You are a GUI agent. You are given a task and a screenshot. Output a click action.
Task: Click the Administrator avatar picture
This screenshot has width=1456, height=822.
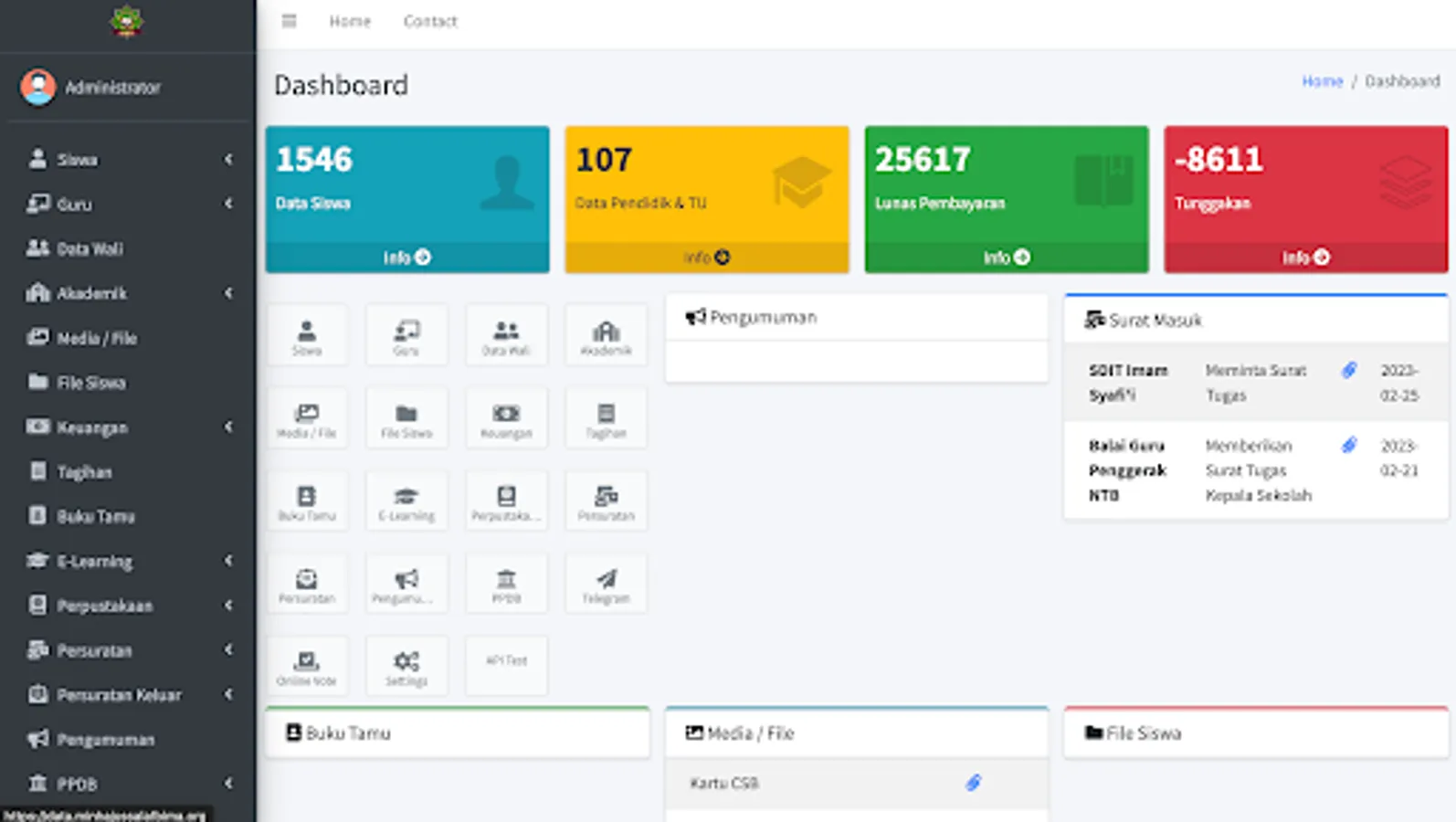pos(38,87)
